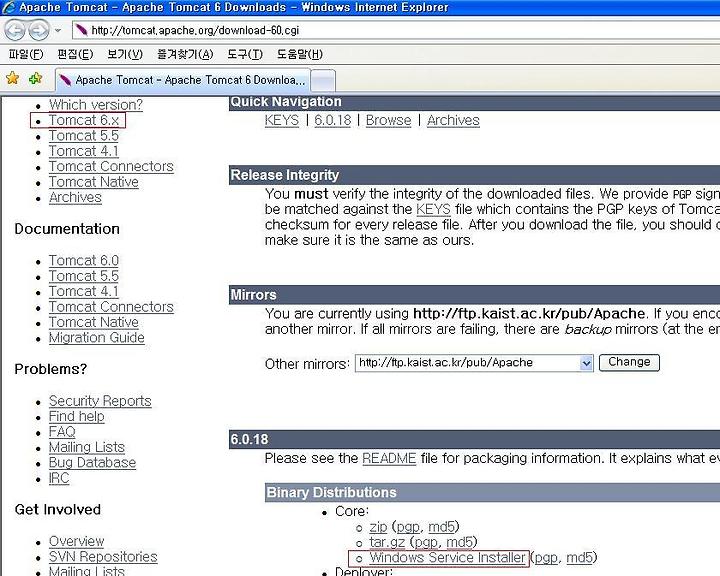Open the Overview link under Get Involved

click(x=77, y=542)
